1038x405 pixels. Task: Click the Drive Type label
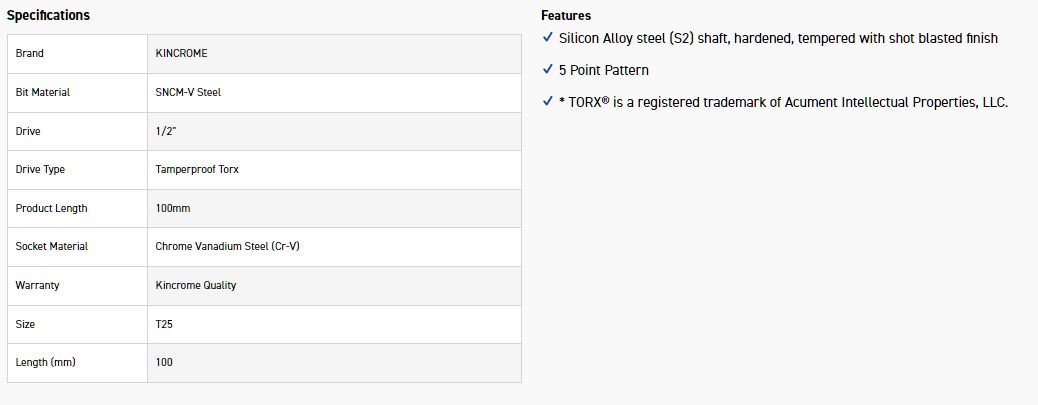point(40,169)
